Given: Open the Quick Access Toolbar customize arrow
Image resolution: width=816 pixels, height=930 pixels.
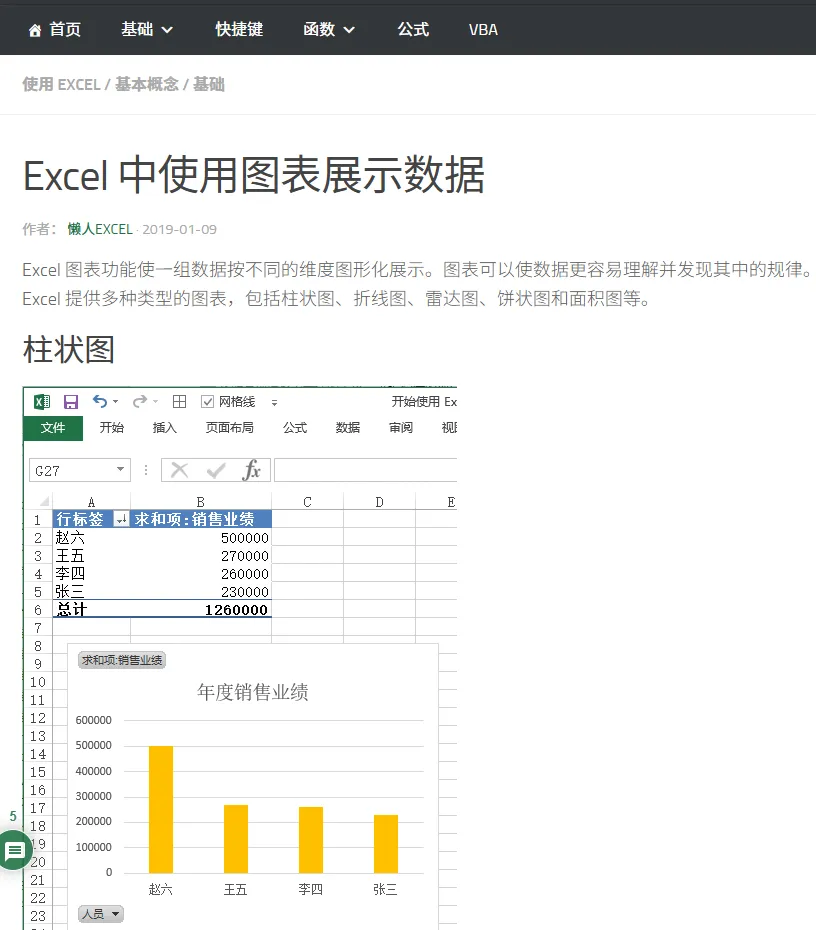Looking at the screenshot, I should (274, 403).
